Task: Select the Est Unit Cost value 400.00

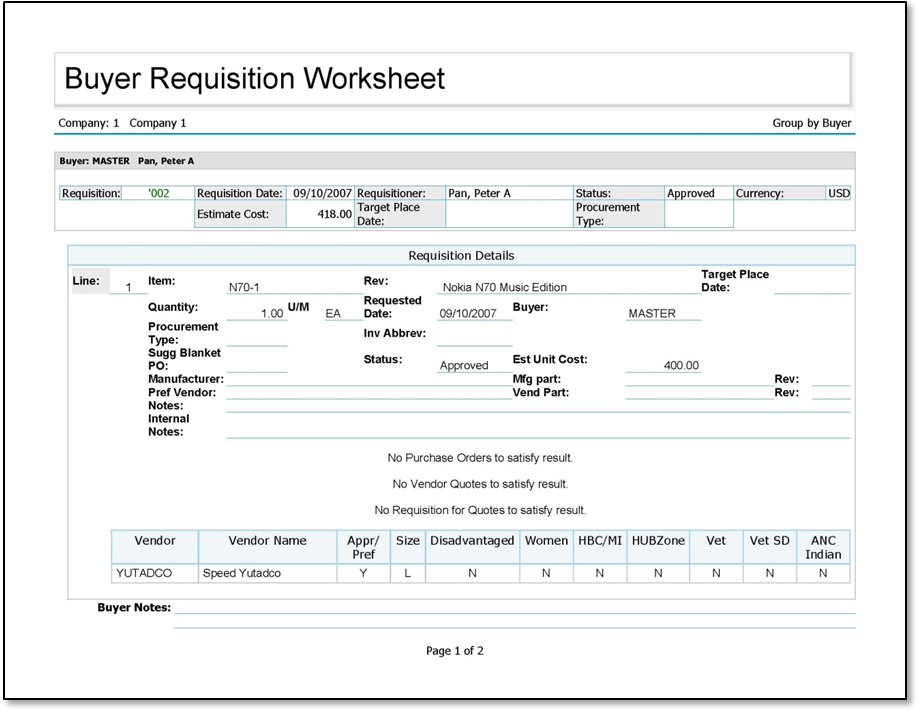Action: click(x=681, y=366)
